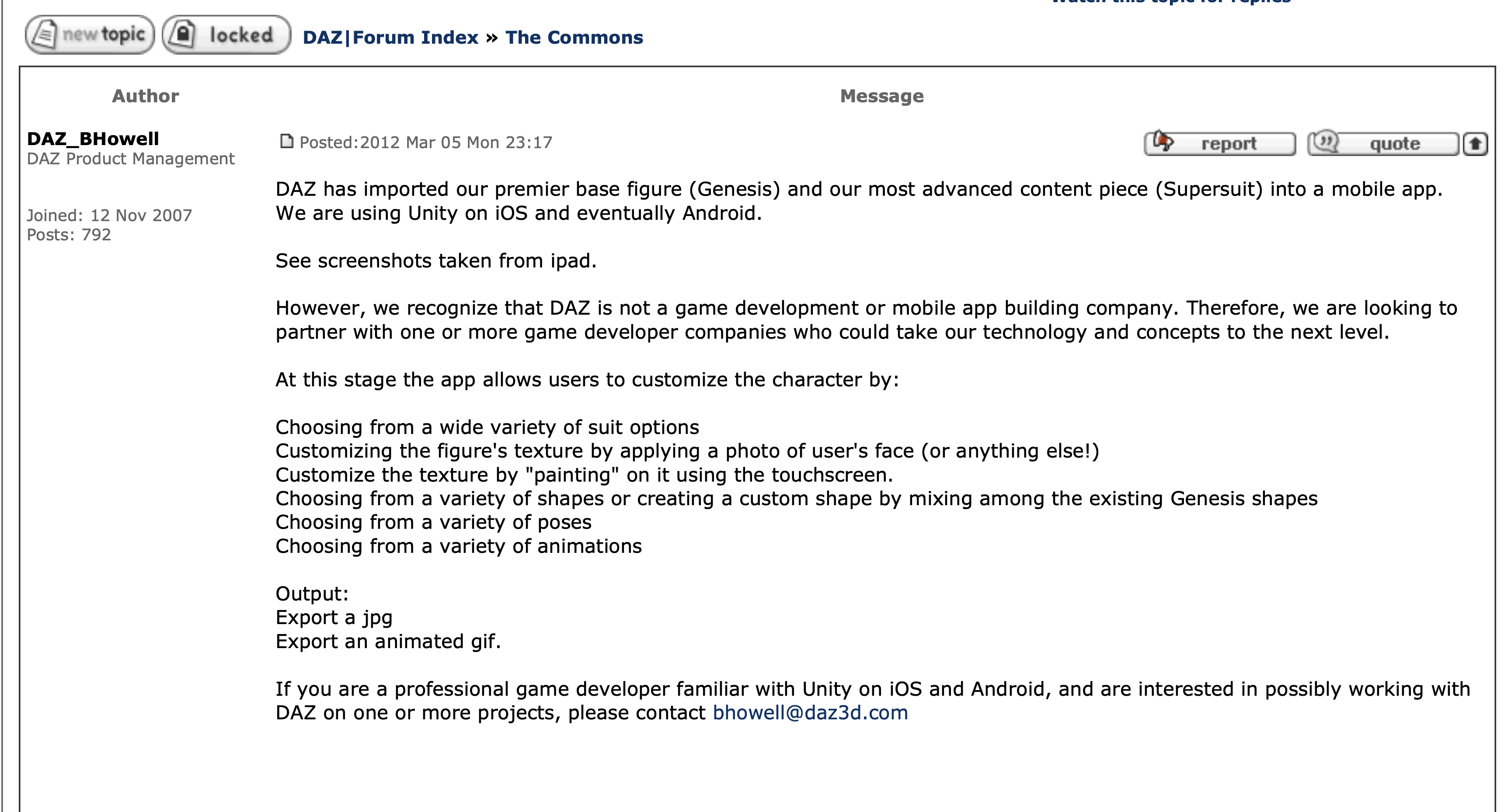The height and width of the screenshot is (812, 1511).
Task: Click the Posts: 792 count
Action: pyautogui.click(x=69, y=235)
